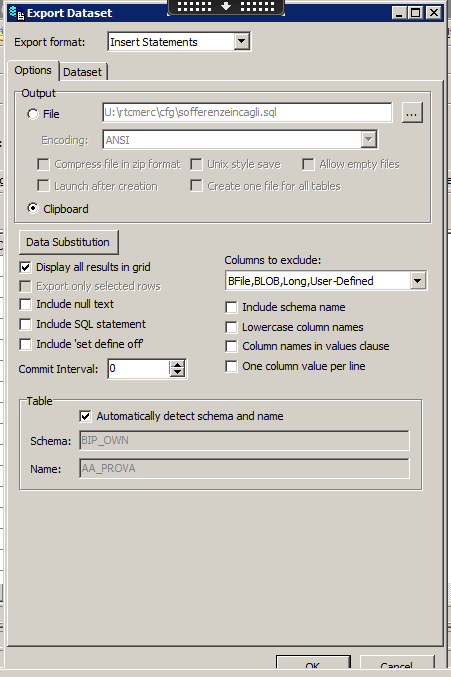Image resolution: width=451 pixels, height=677 pixels.
Task: Close the Export Dataset dialog
Action: [x=433, y=13]
